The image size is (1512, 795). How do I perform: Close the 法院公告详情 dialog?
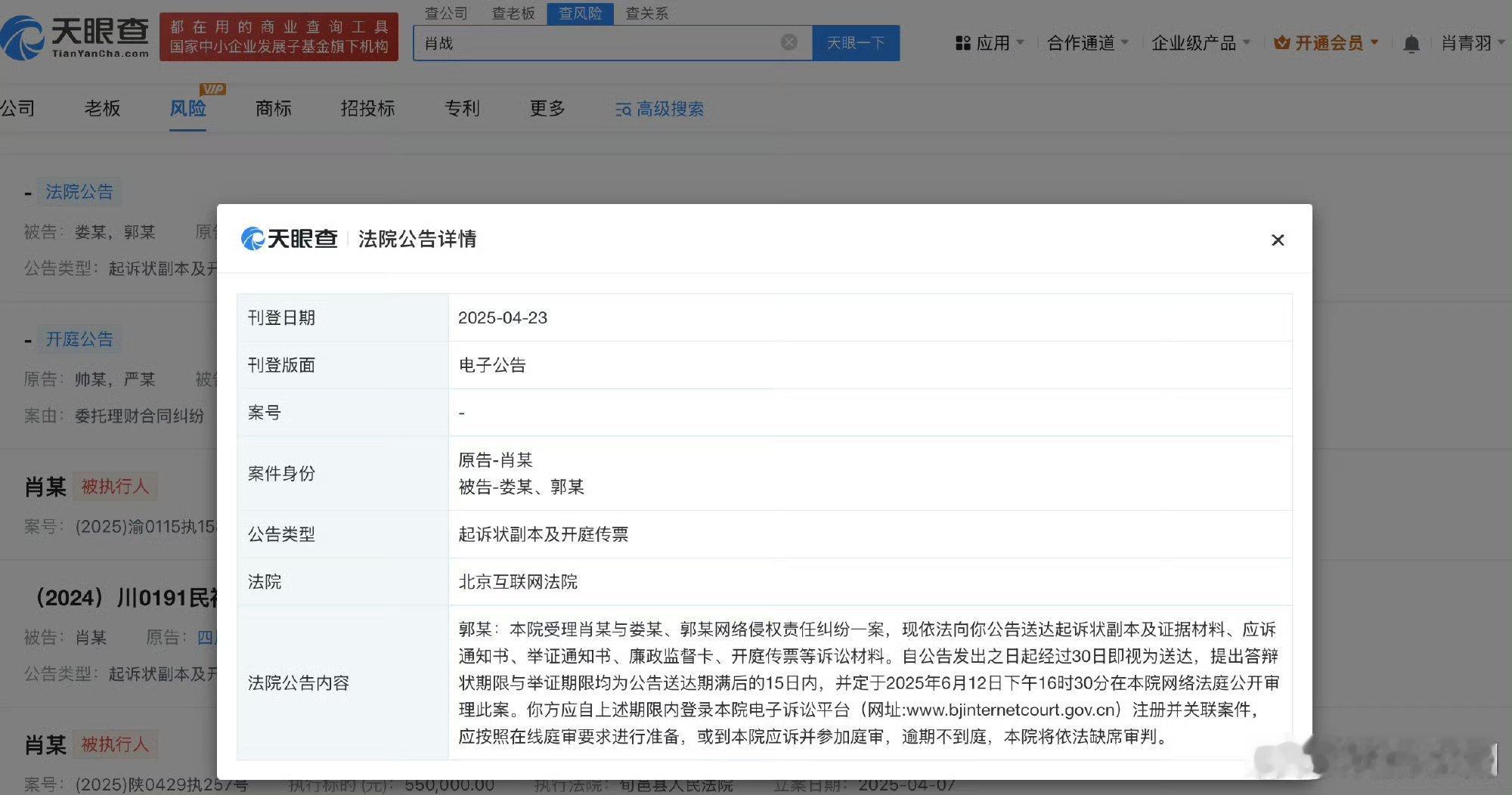coord(1278,240)
